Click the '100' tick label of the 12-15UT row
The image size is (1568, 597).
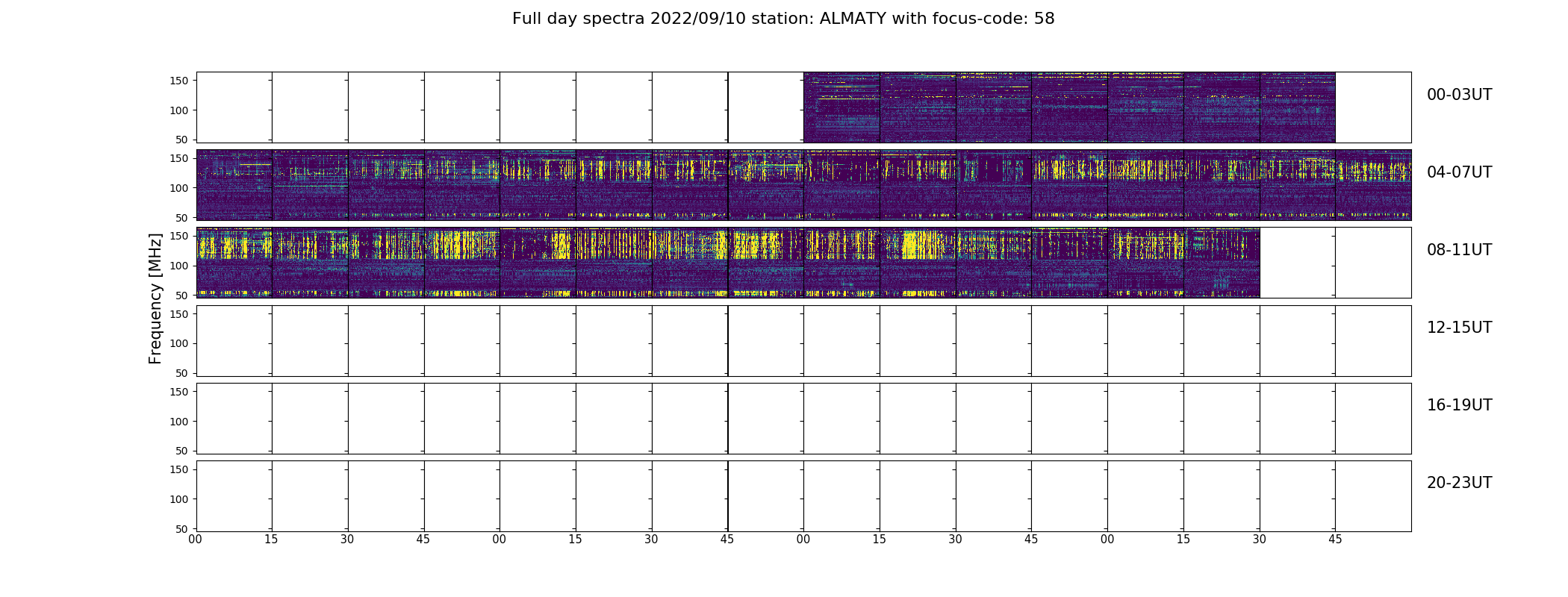coord(180,343)
